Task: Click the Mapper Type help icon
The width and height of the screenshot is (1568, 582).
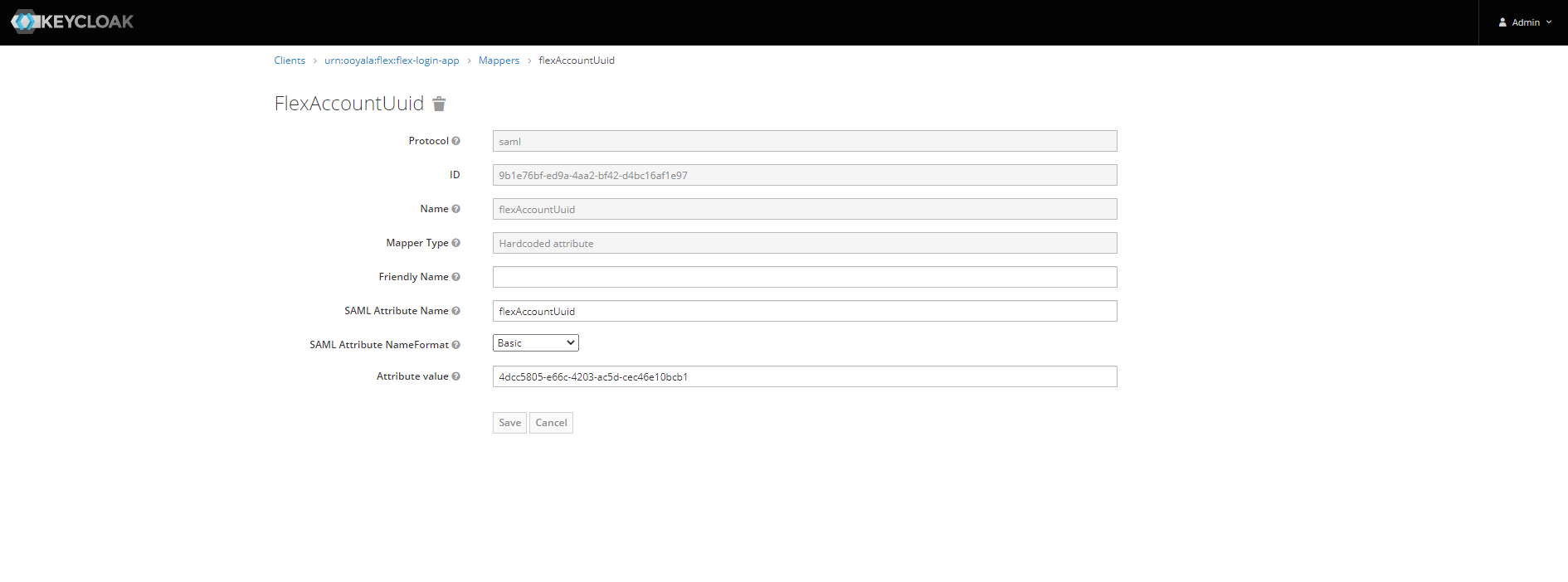Action: click(455, 243)
